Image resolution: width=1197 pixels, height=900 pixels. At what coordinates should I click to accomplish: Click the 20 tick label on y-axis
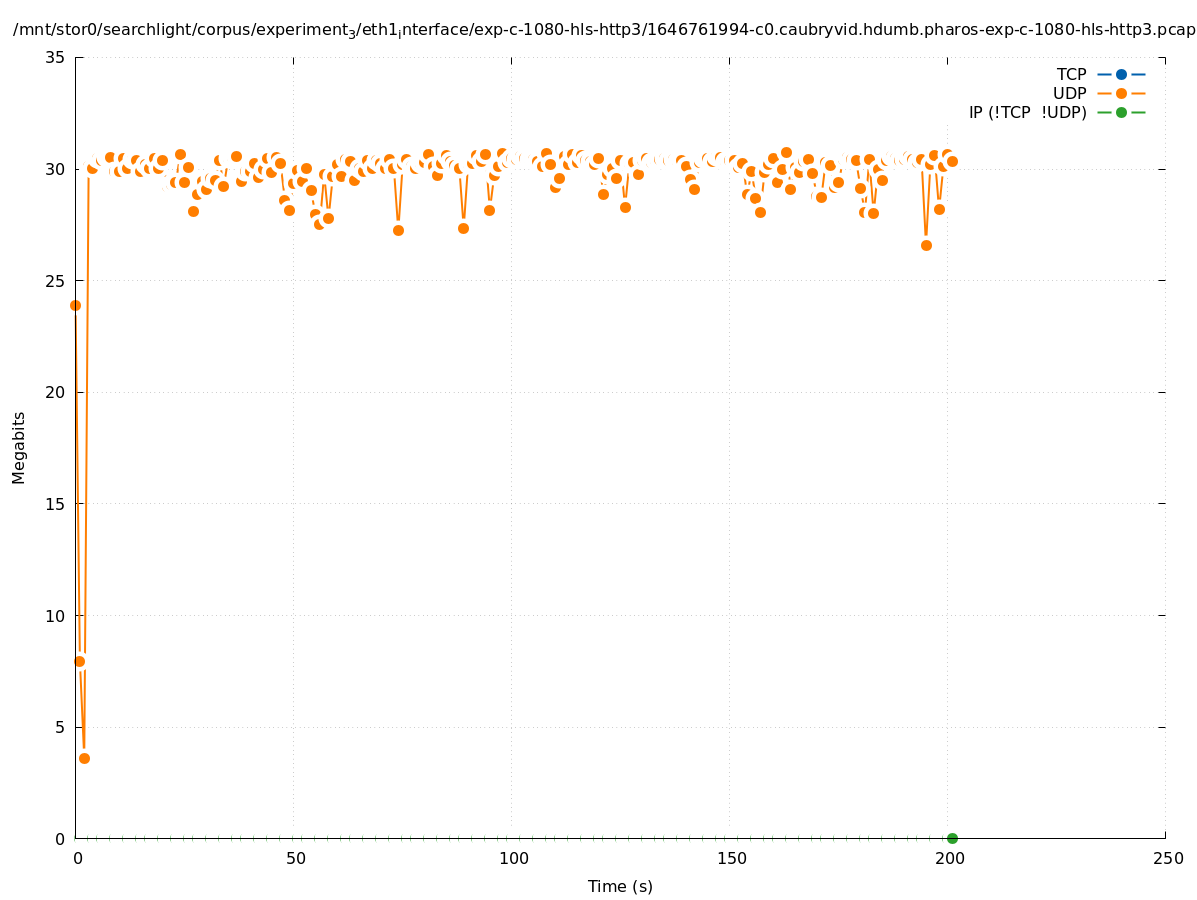pyautogui.click(x=56, y=392)
